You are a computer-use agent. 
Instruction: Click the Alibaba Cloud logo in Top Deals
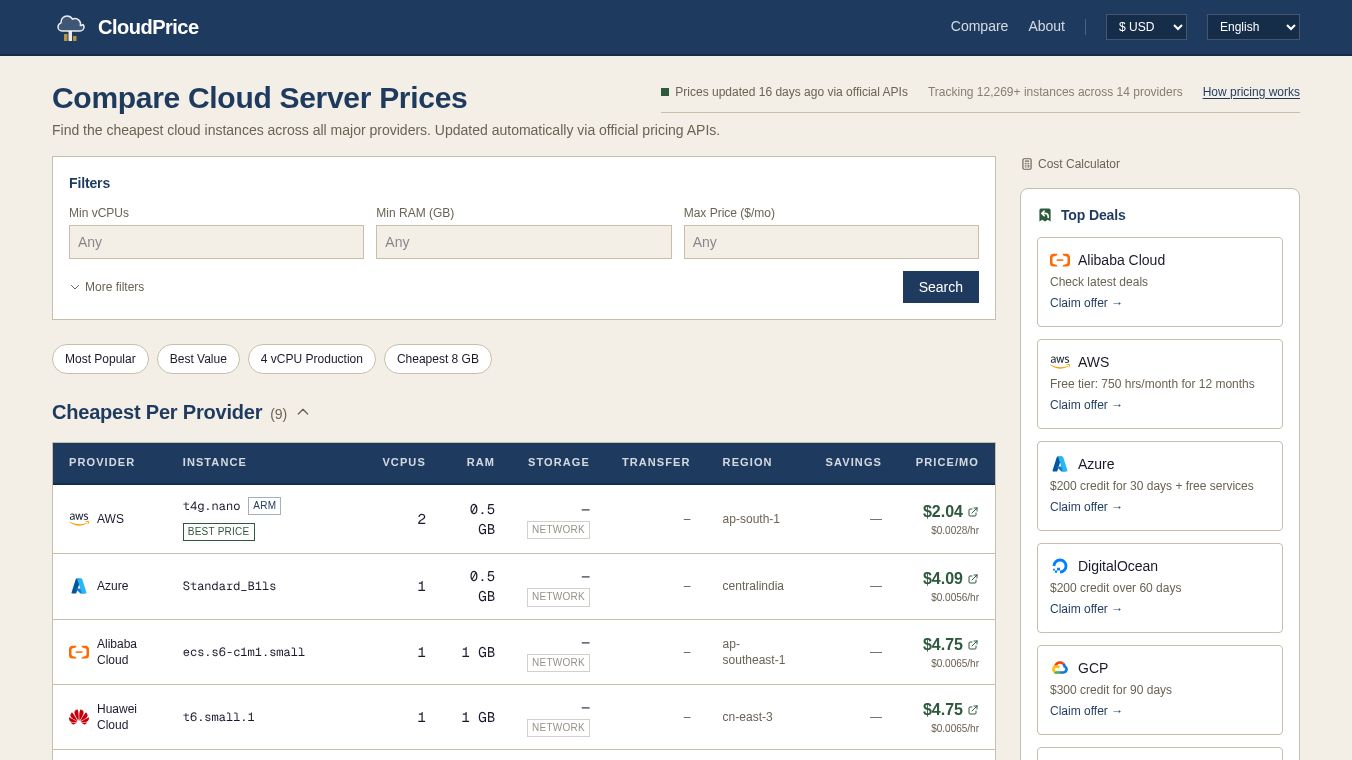tap(1060, 260)
